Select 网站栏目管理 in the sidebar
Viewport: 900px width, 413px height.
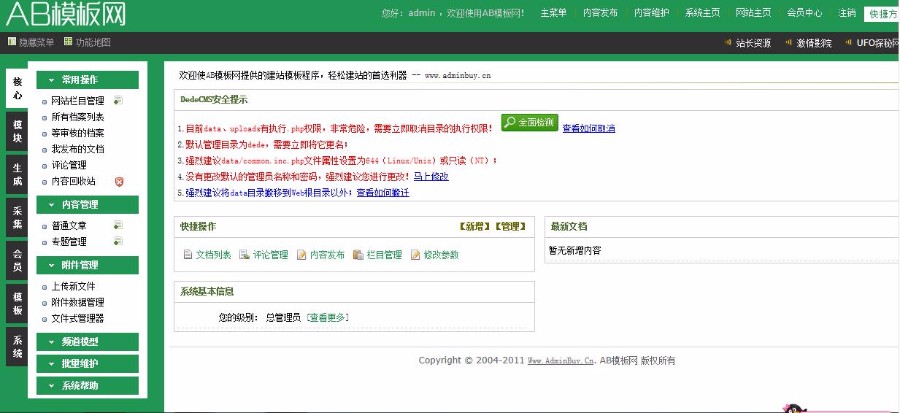pyautogui.click(x=78, y=101)
